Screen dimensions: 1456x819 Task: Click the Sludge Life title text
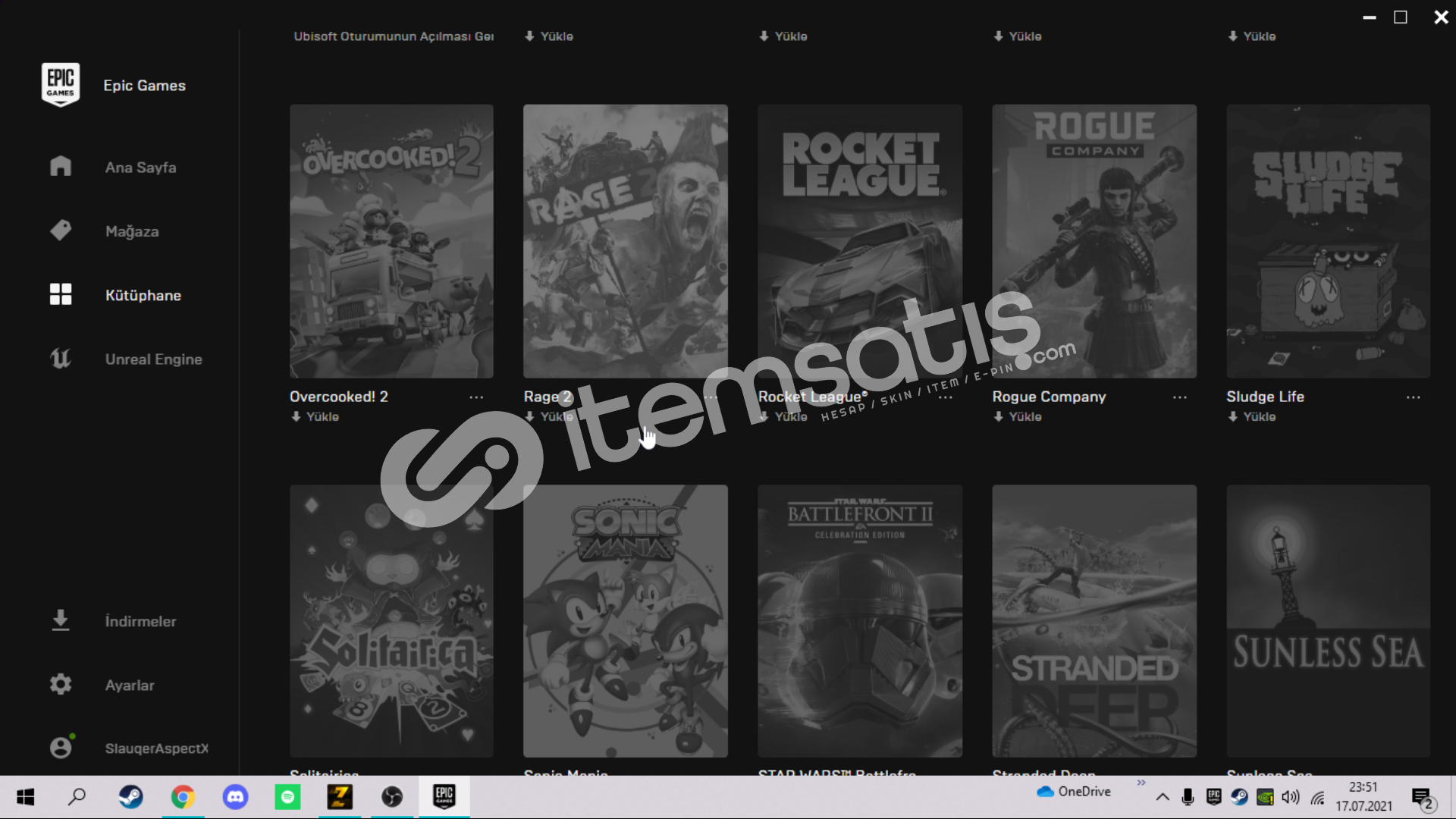click(x=1265, y=397)
